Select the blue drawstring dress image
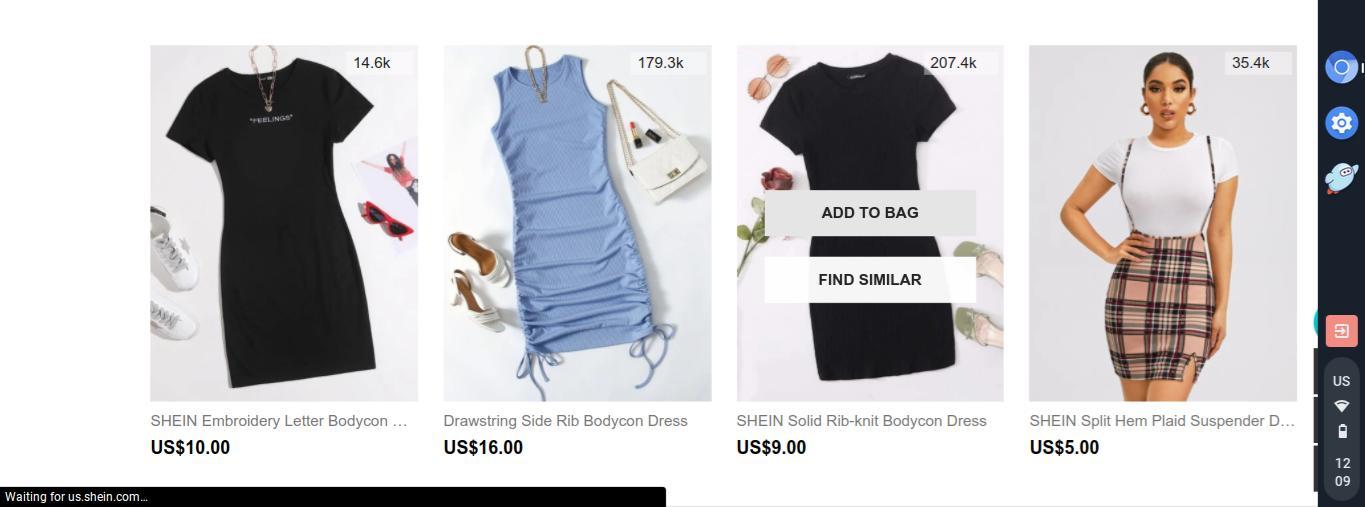 (577, 223)
